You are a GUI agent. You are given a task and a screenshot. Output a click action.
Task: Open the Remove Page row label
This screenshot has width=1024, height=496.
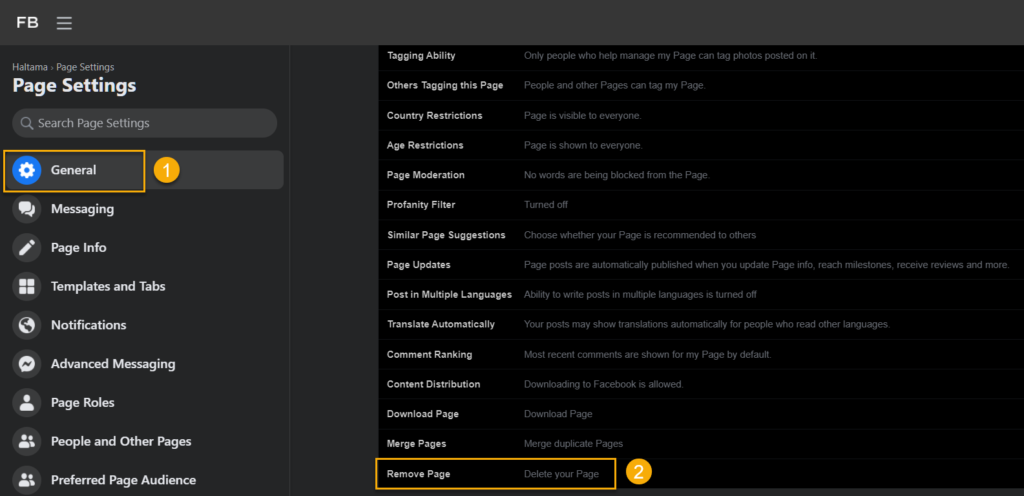pyautogui.click(x=419, y=474)
